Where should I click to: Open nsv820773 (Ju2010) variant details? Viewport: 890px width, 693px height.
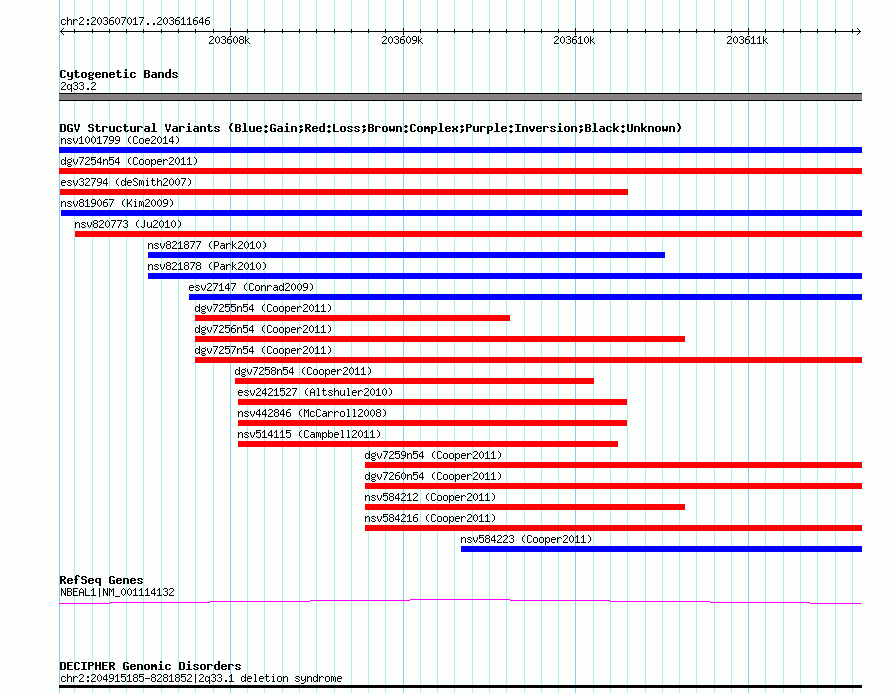pyautogui.click(x=128, y=224)
